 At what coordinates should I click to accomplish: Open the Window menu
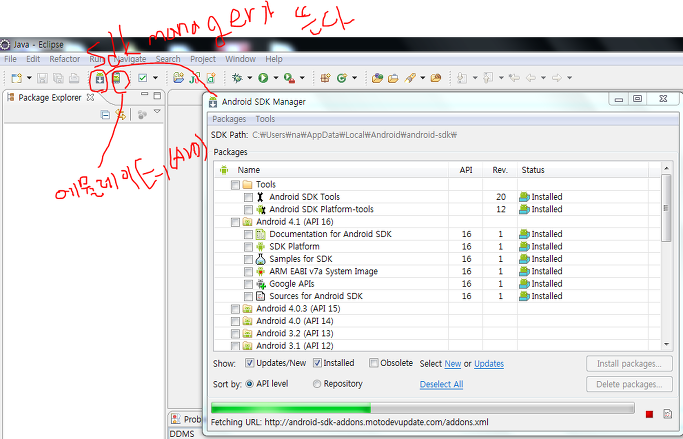click(240, 59)
